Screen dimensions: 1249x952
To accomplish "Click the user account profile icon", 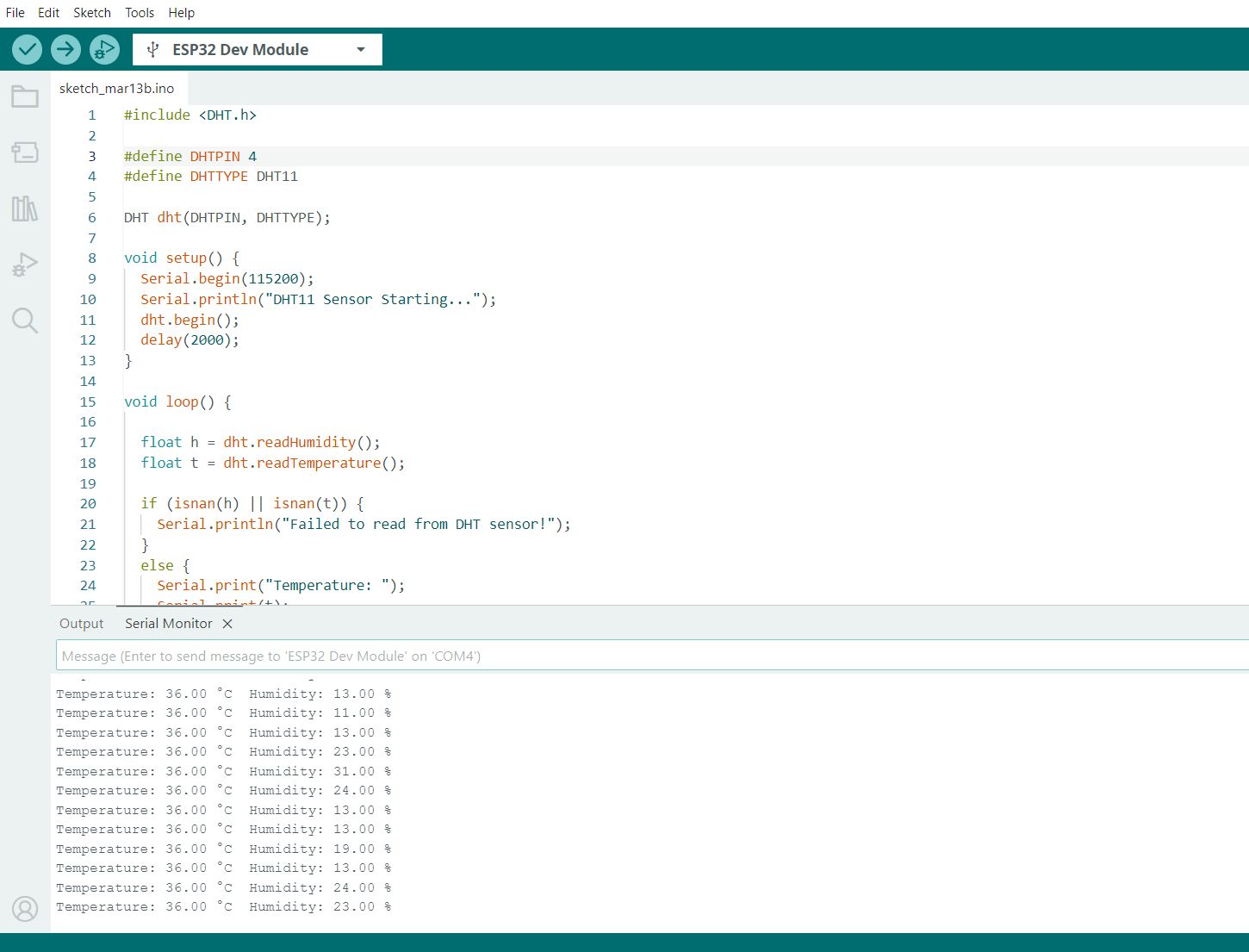I will click(25, 909).
